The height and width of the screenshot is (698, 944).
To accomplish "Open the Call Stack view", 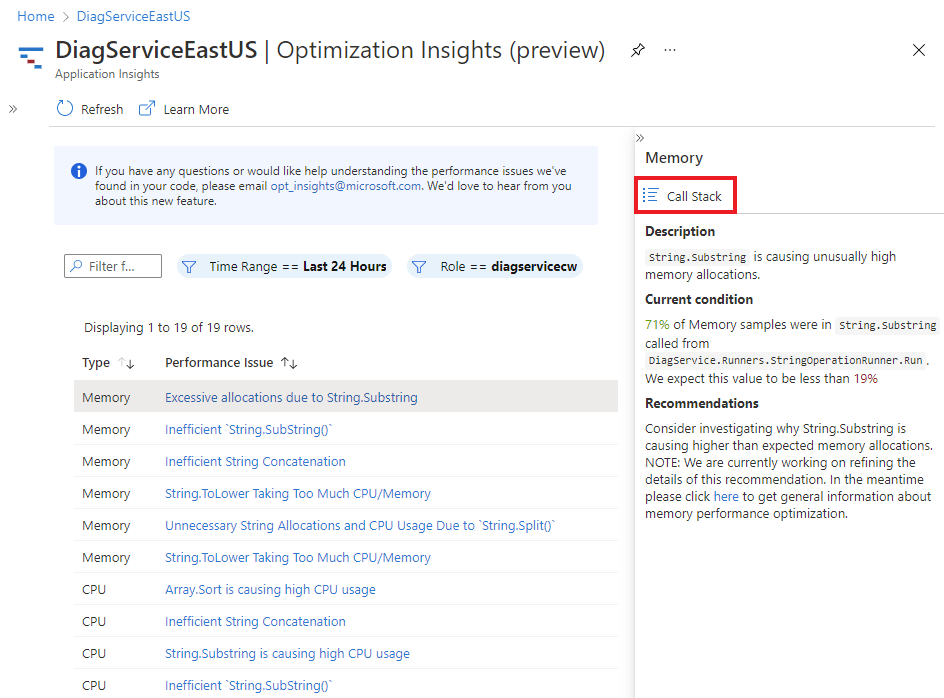I will coord(685,196).
